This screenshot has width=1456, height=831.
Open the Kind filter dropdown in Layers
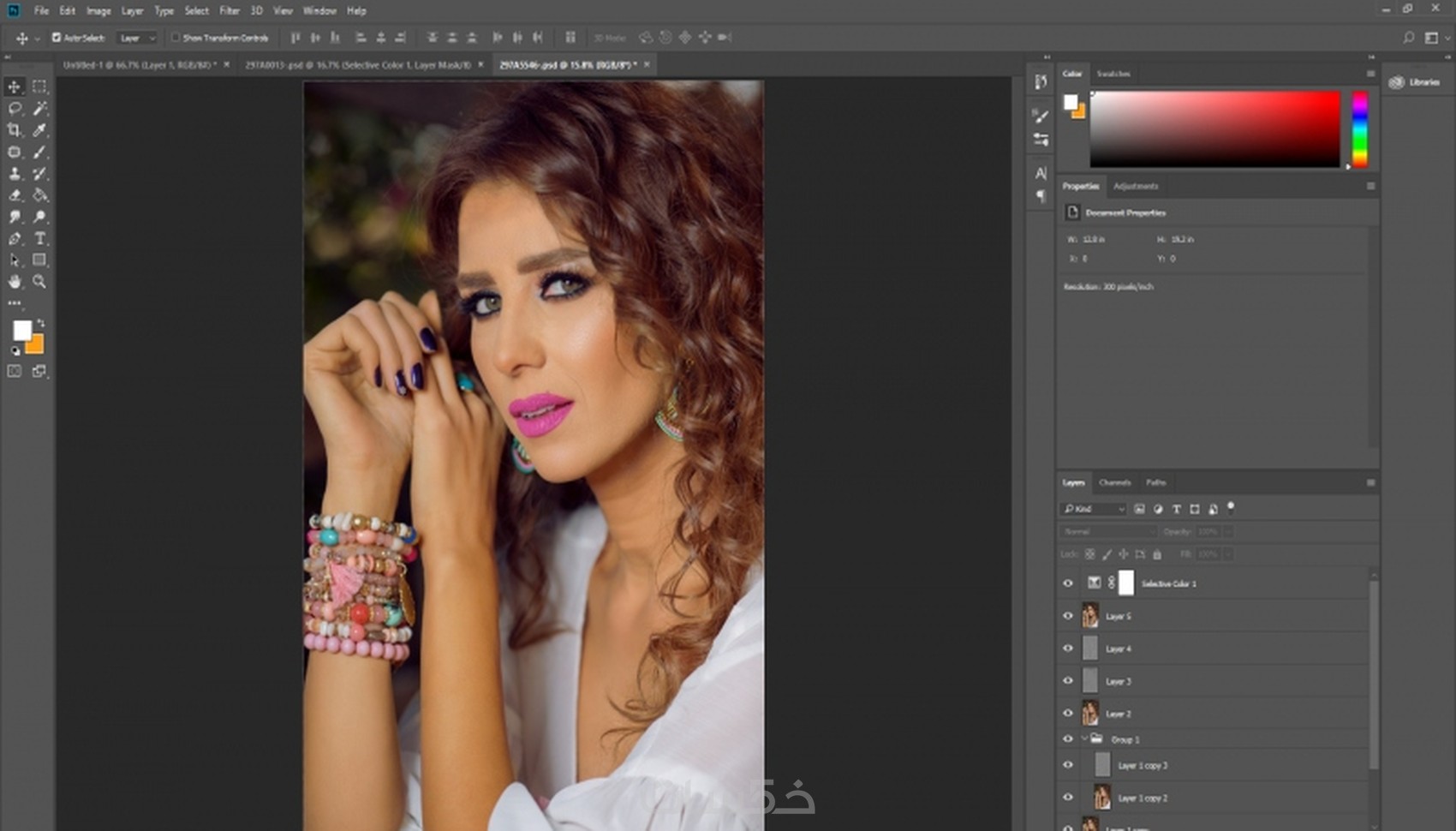[x=1094, y=509]
